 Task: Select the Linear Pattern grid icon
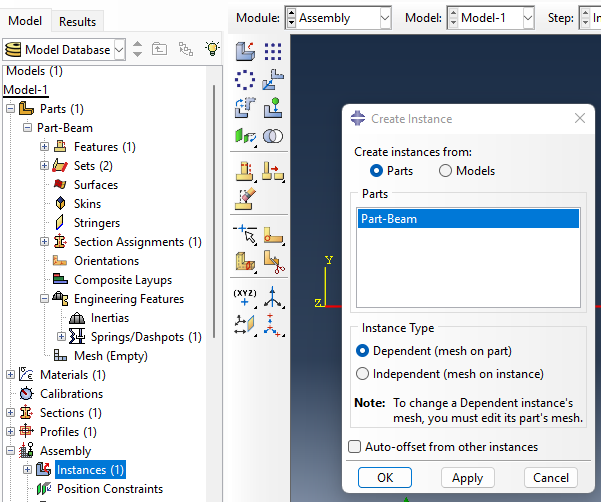(273, 51)
